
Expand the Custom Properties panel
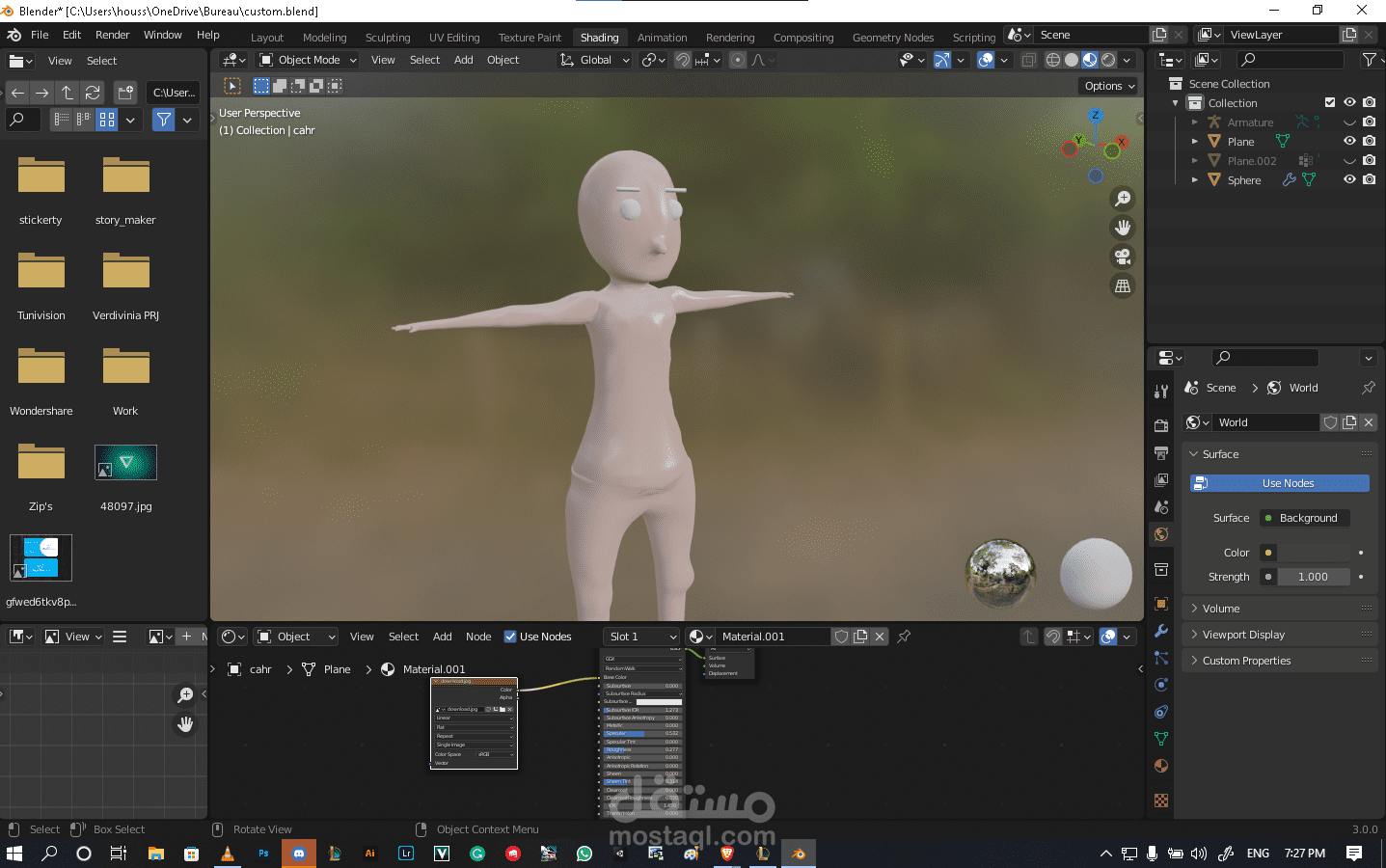[x=1280, y=661]
